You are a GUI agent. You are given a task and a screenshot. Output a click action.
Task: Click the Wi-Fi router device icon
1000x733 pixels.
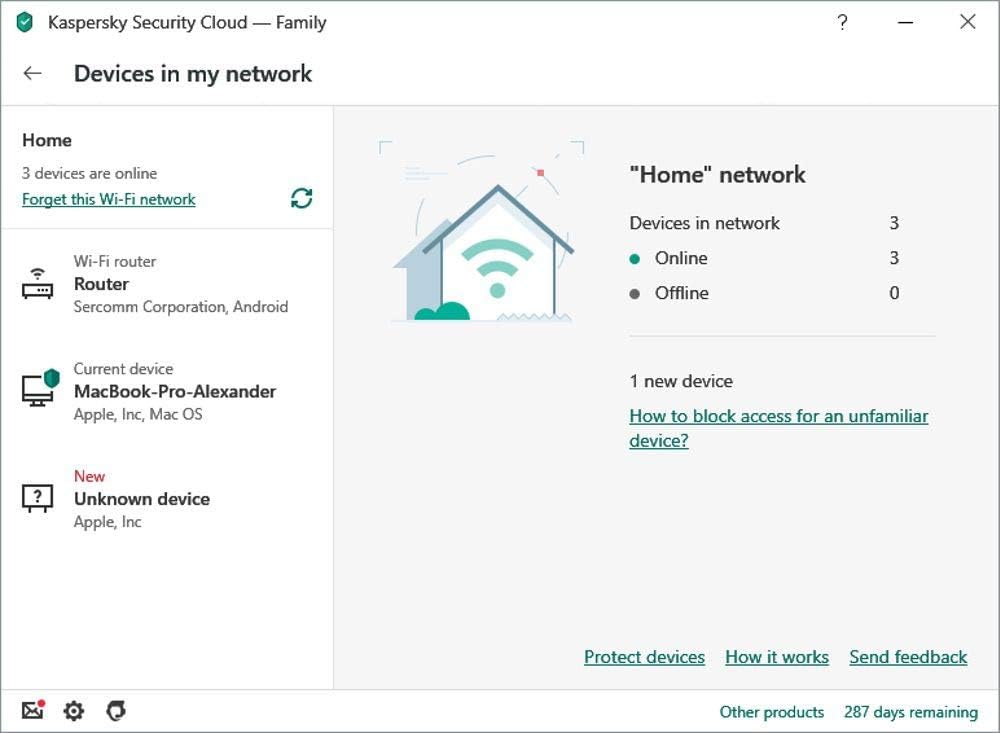click(38, 284)
